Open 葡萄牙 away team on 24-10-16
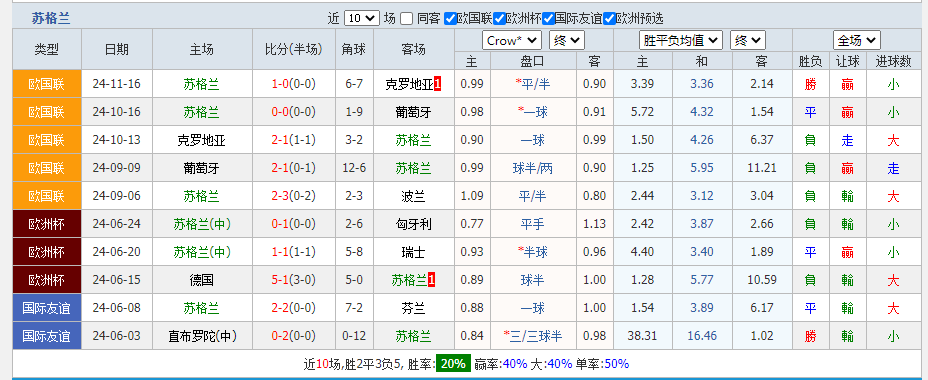This screenshot has height=380, width=928. point(414,112)
